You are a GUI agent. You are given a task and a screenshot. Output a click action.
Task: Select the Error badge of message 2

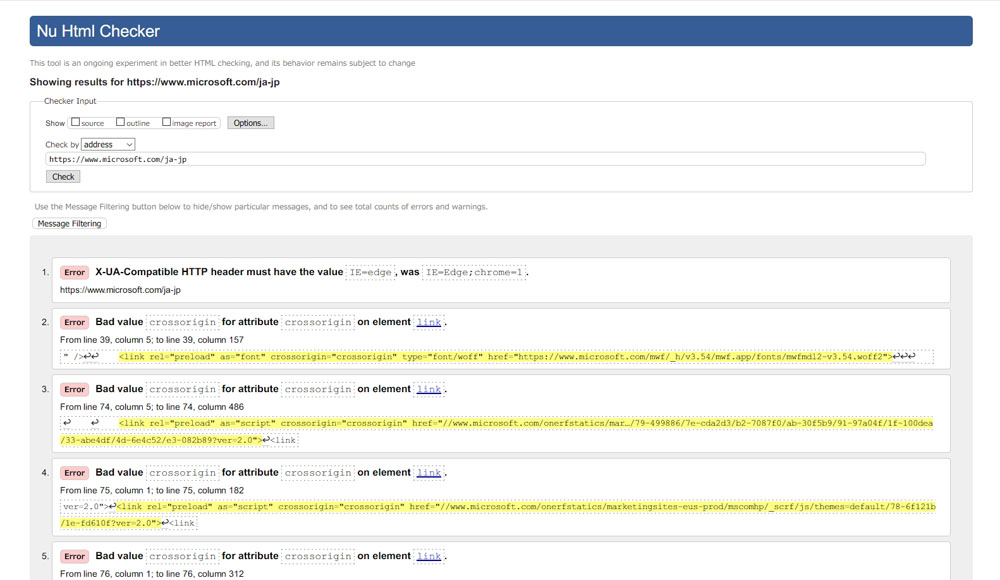coord(75,322)
